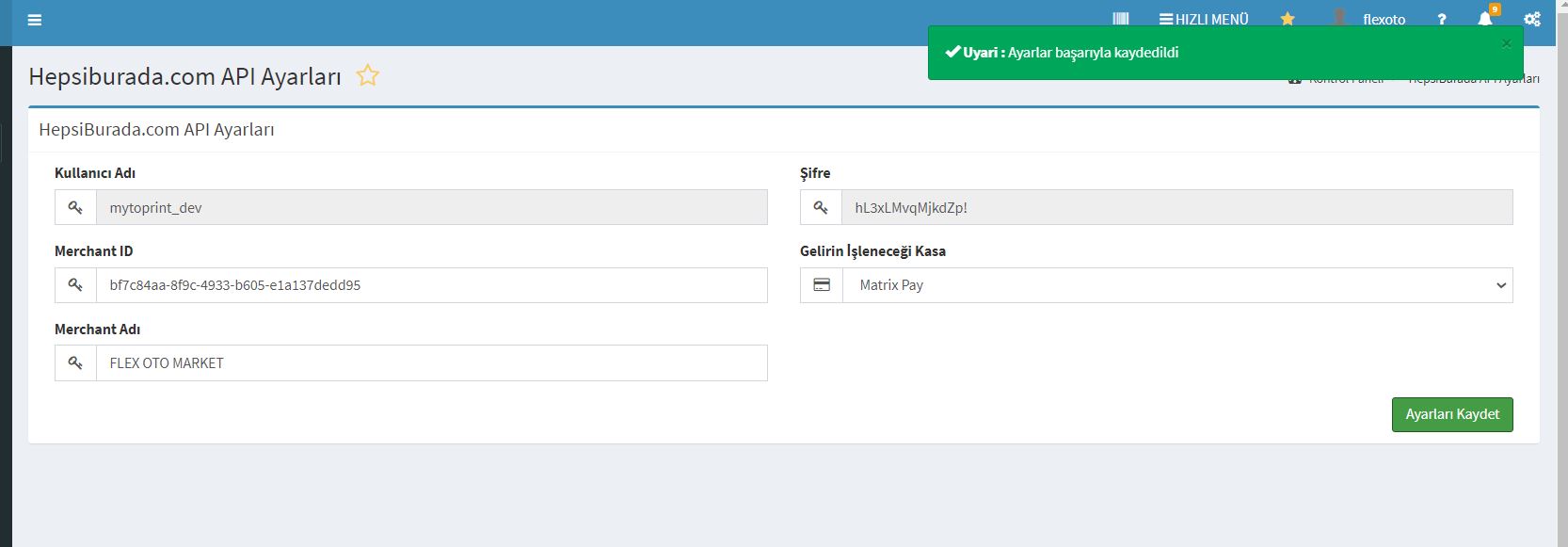The image size is (1568, 547).
Task: Open help via the question mark icon
Action: (x=1441, y=19)
